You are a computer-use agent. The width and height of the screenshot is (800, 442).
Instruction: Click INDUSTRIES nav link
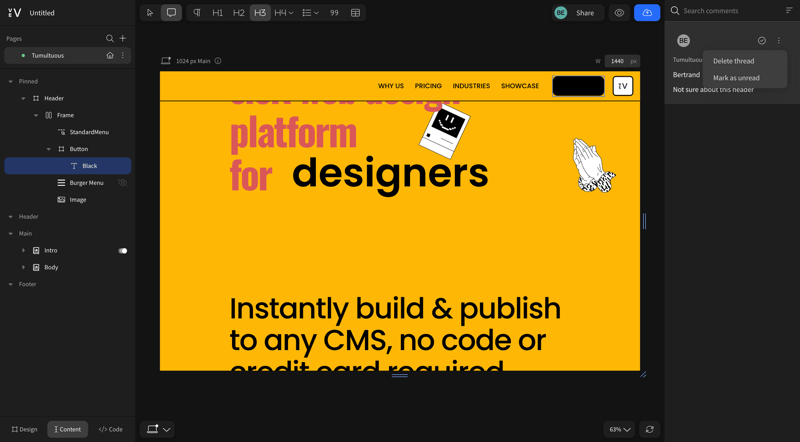(x=471, y=86)
